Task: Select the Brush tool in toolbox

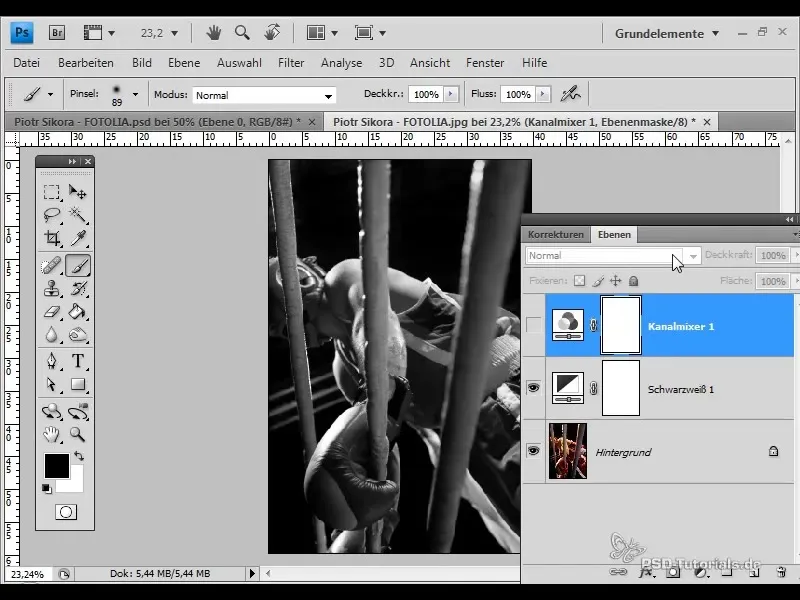Action: click(x=78, y=266)
